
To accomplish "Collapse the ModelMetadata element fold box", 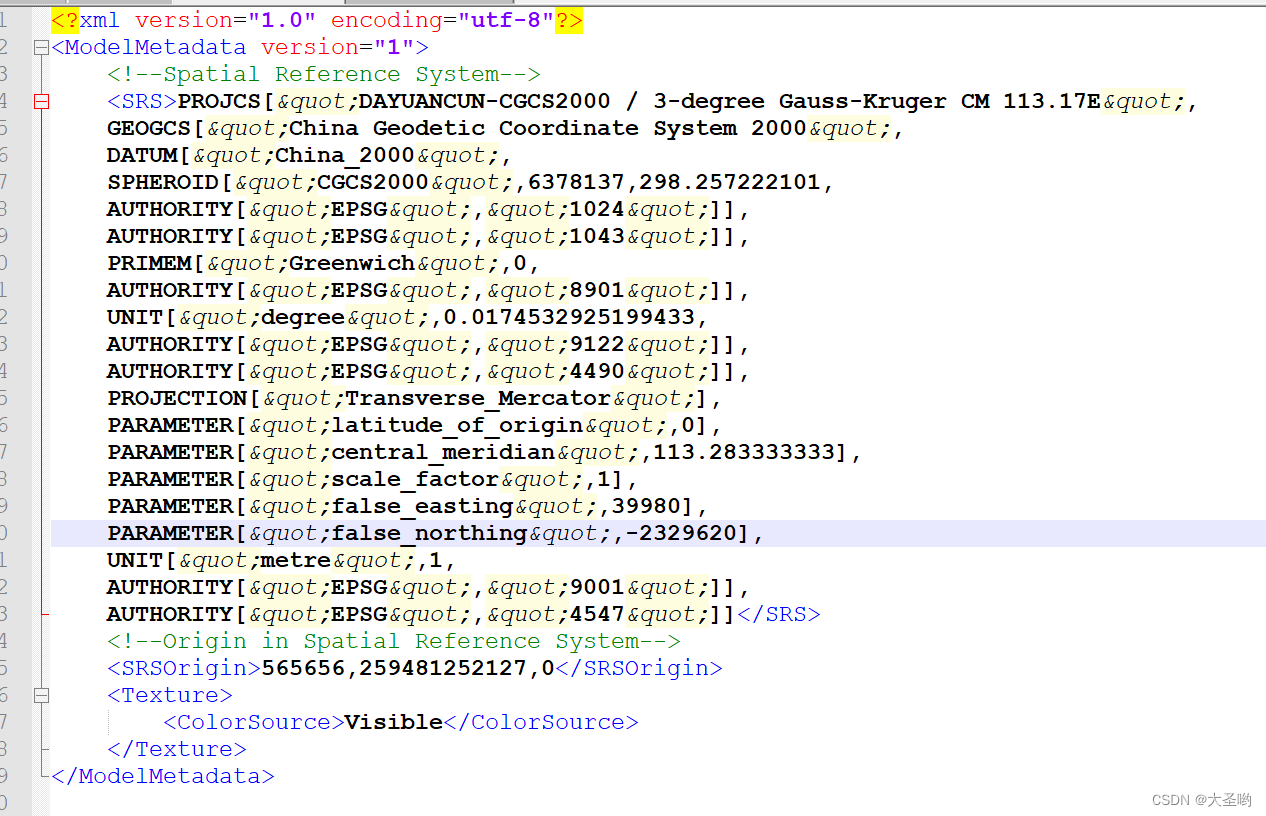I will [x=40, y=46].
